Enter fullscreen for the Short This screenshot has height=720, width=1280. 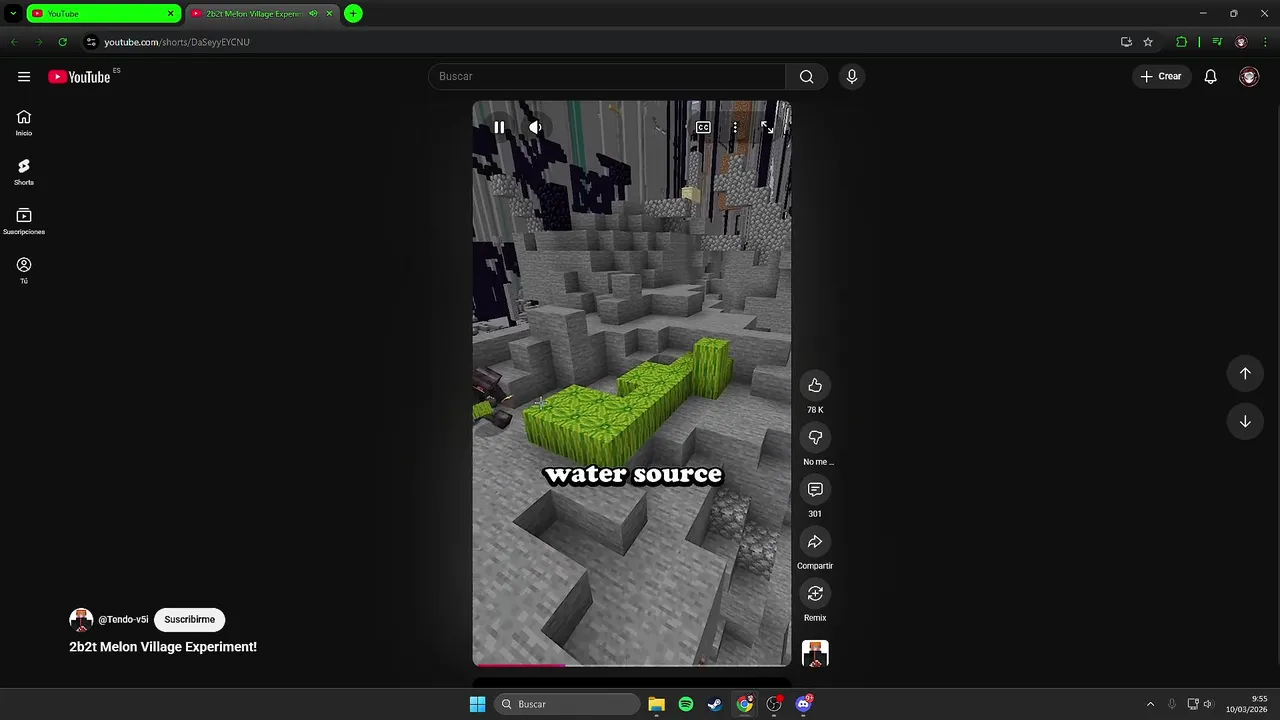(x=767, y=127)
